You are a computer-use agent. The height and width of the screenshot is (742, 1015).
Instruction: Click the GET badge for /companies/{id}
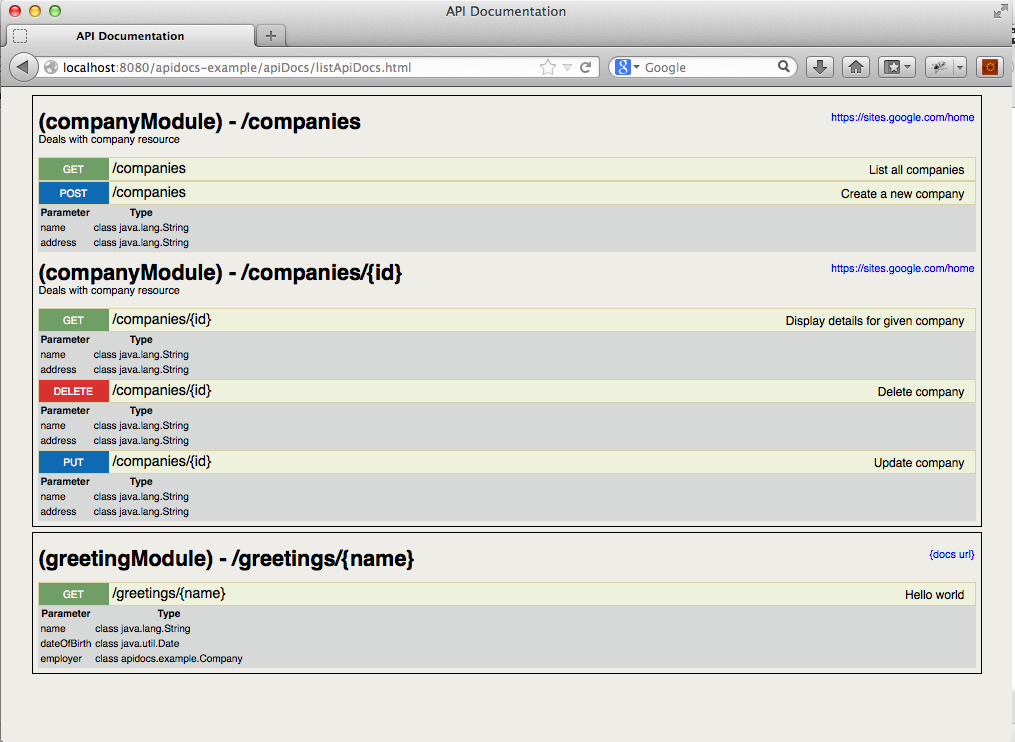(73, 320)
